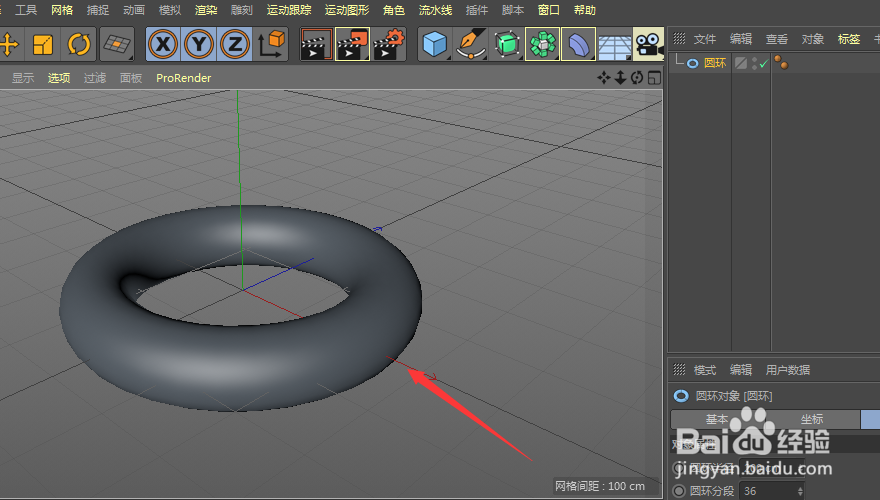Open the 模拟 menu
The width and height of the screenshot is (880, 500).
click(169, 10)
